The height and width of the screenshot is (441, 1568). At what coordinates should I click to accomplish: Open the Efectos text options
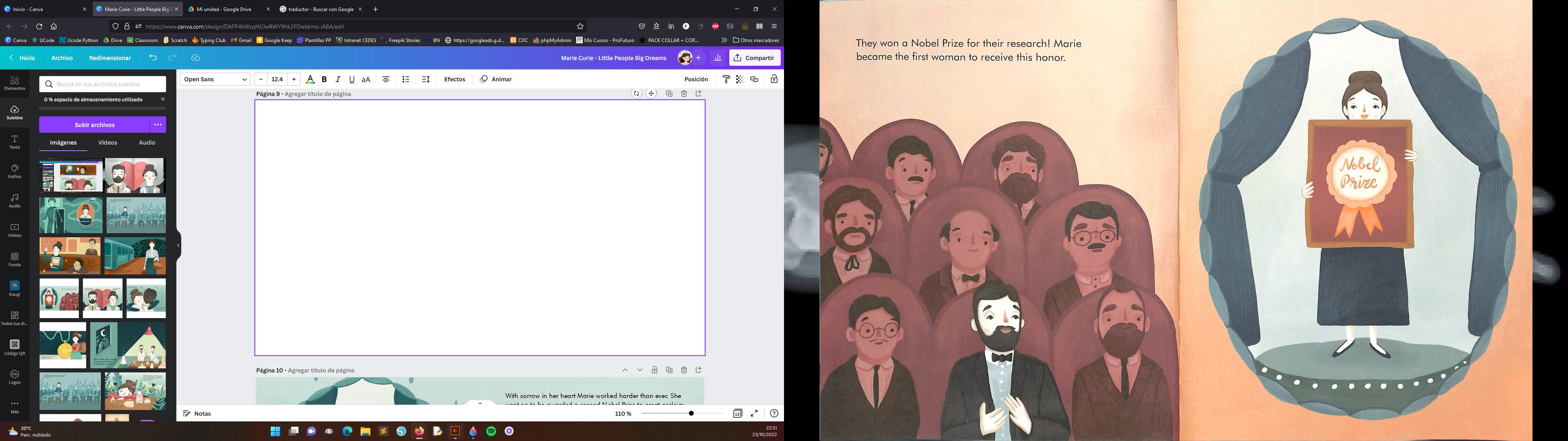[x=455, y=79]
